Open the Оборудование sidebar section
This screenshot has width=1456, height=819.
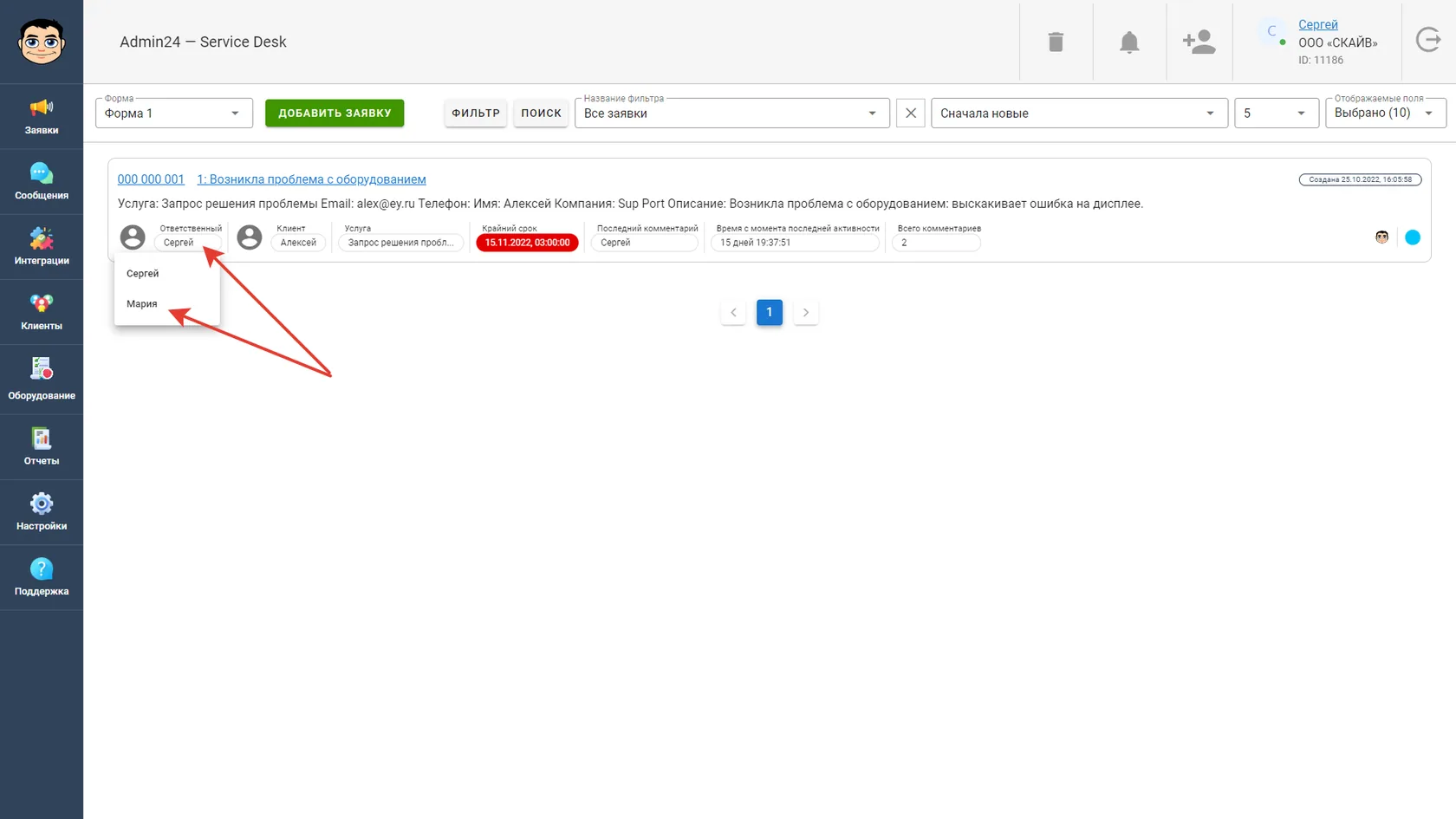coord(42,380)
